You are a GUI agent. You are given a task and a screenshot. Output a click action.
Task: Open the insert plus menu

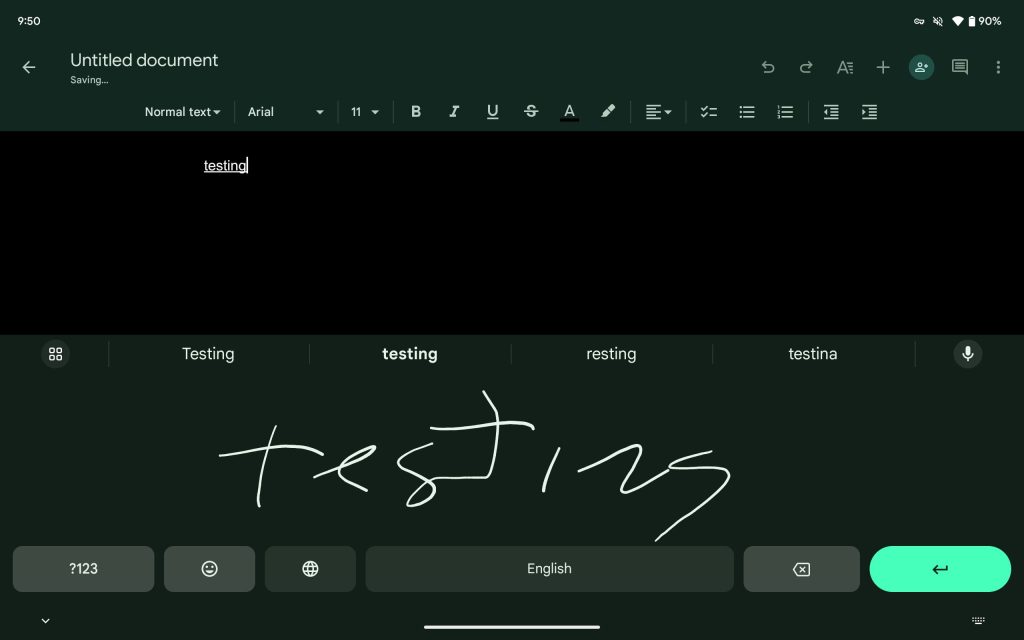point(883,67)
